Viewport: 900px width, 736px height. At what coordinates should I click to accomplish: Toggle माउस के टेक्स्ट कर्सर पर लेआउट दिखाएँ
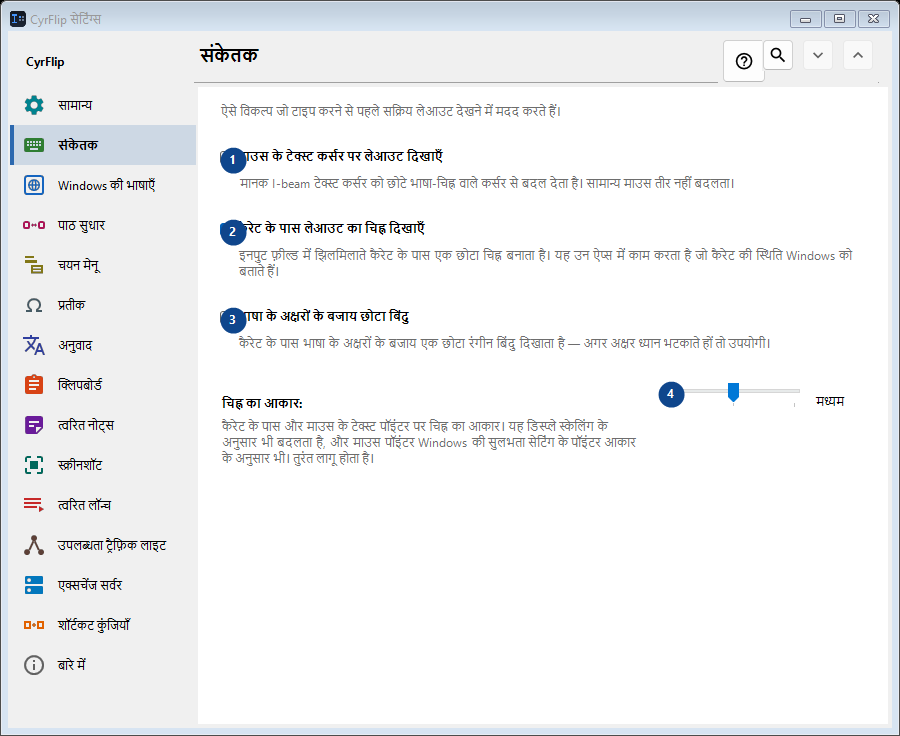(332, 156)
